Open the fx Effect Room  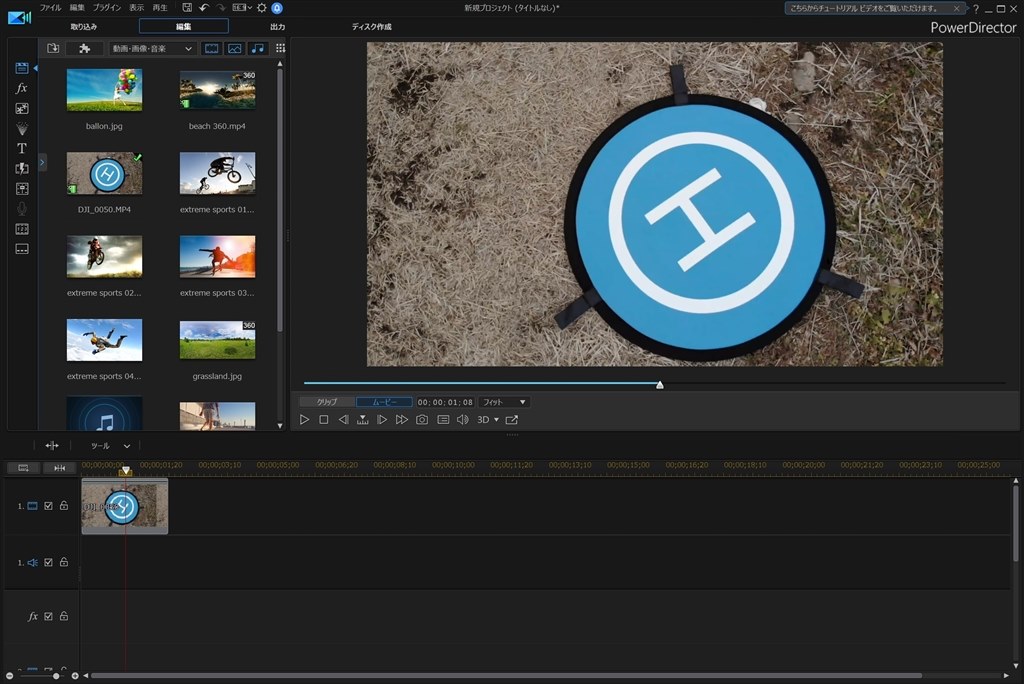point(22,88)
